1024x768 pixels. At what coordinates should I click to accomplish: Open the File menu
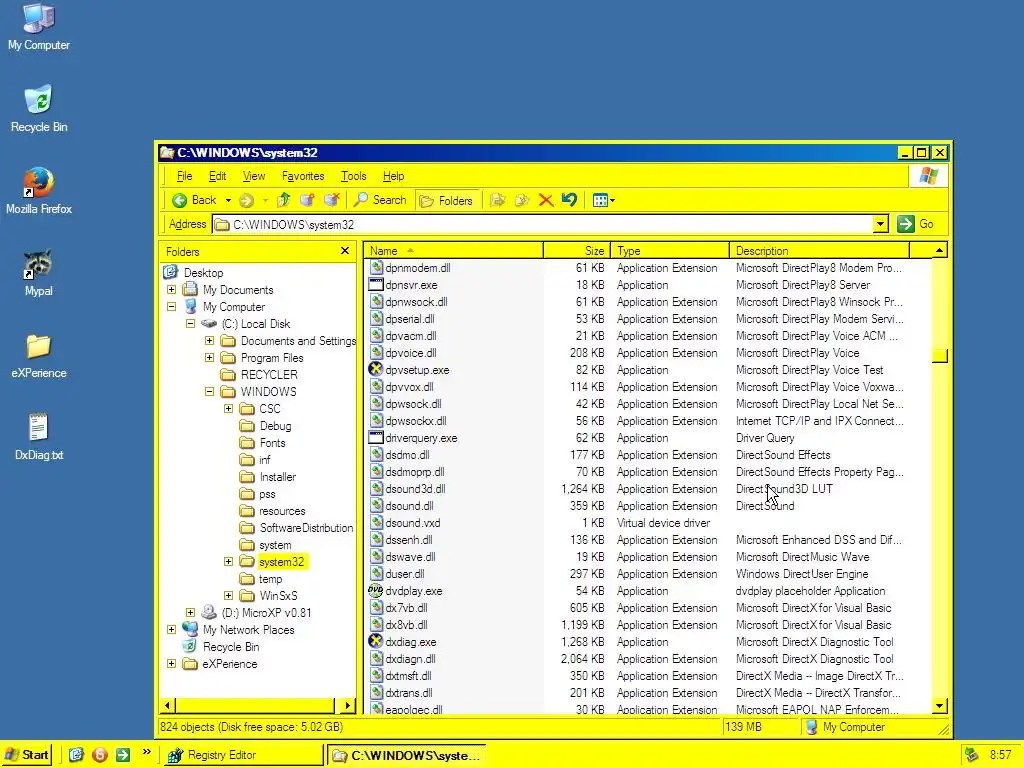184,176
